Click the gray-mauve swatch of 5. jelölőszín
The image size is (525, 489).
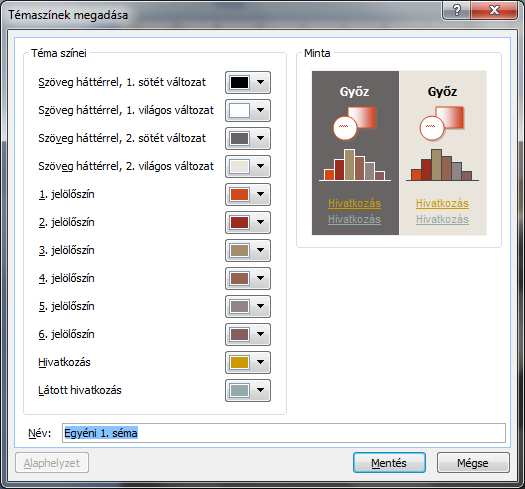239,306
